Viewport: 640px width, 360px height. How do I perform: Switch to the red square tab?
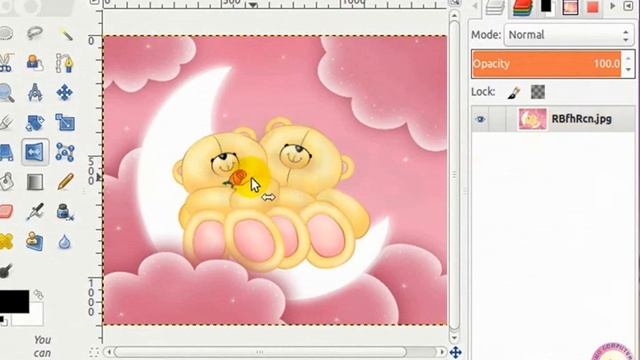pos(593,7)
